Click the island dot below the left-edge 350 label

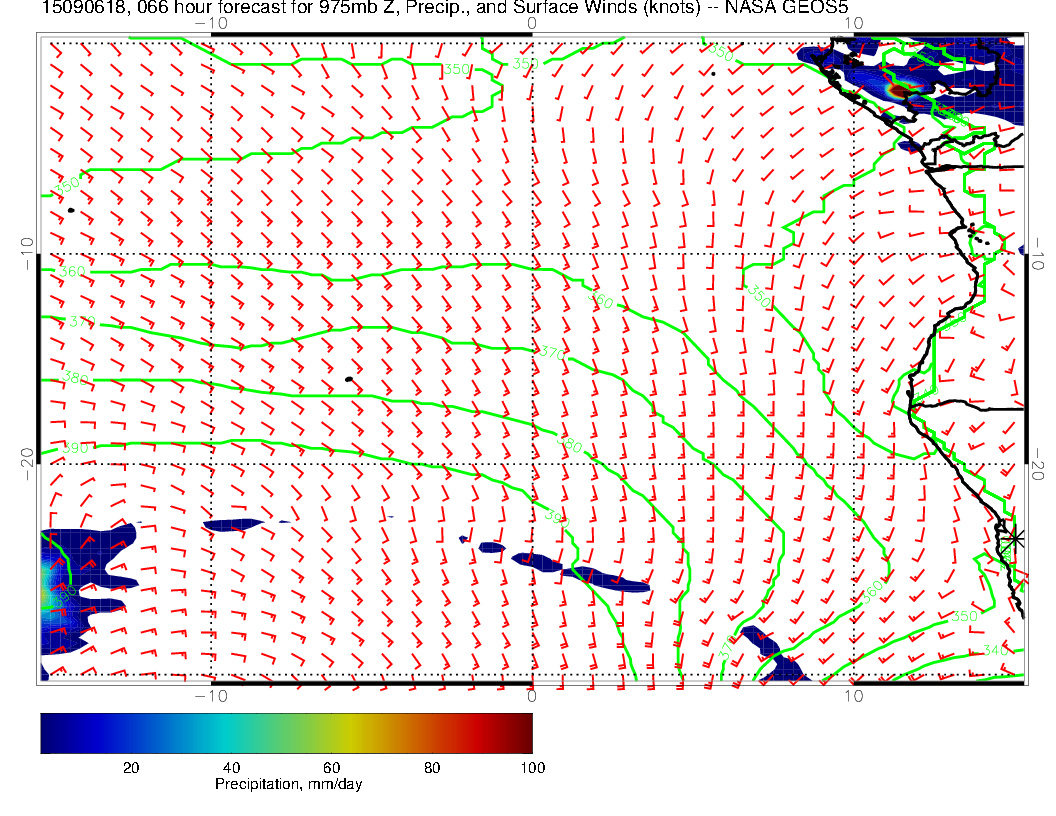click(71, 210)
